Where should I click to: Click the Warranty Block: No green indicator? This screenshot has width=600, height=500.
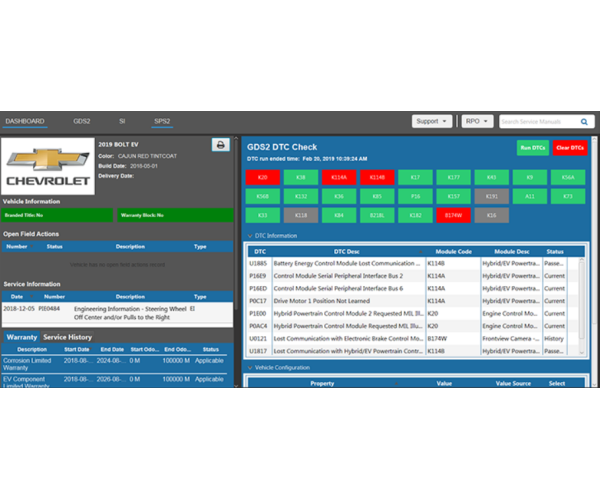tap(175, 215)
